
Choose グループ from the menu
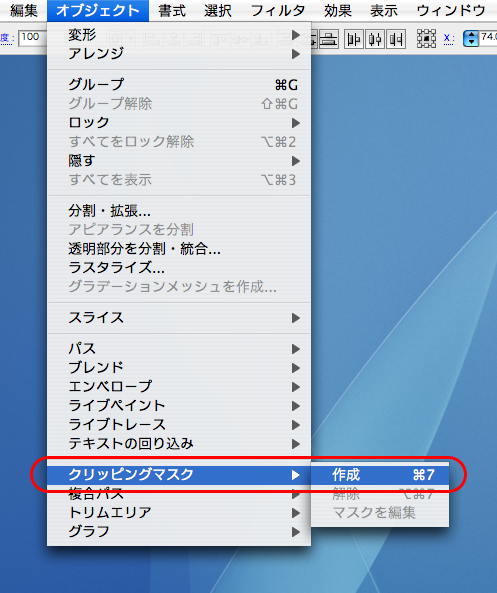(x=179, y=84)
